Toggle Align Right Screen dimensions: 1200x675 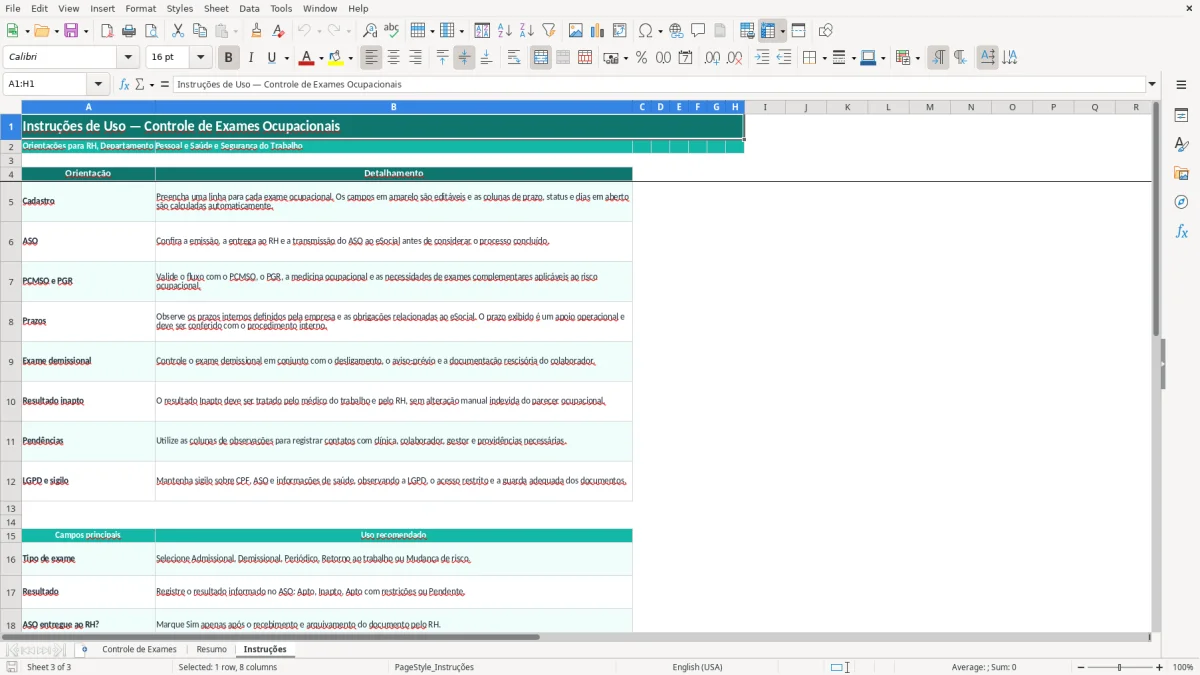(x=415, y=58)
